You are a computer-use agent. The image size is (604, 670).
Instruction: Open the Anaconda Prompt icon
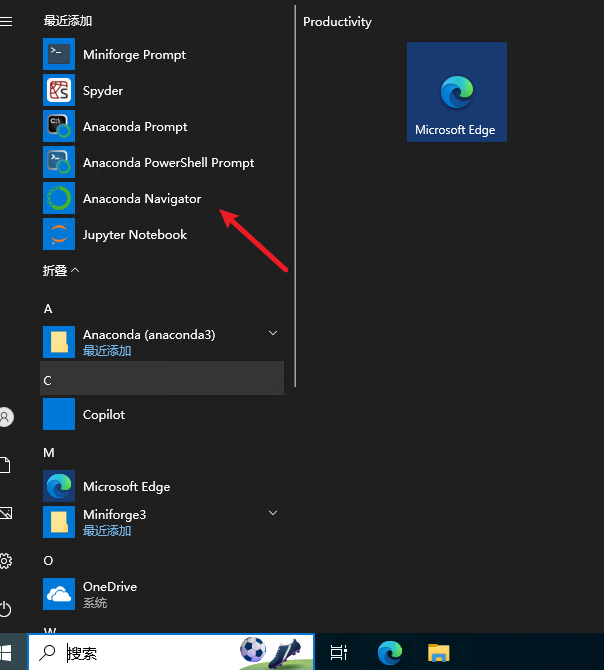coord(59,126)
